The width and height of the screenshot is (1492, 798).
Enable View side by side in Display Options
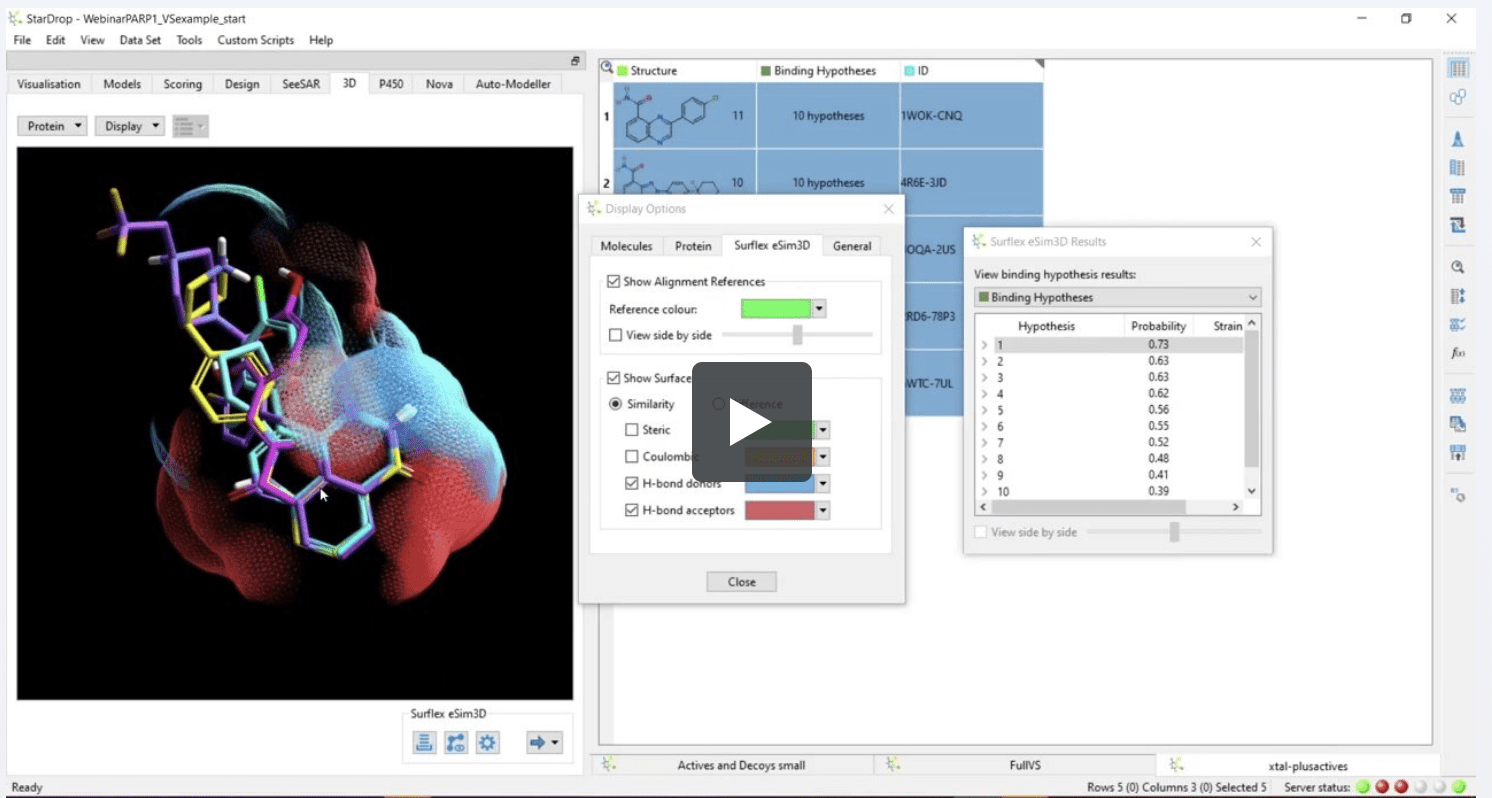[x=616, y=335]
